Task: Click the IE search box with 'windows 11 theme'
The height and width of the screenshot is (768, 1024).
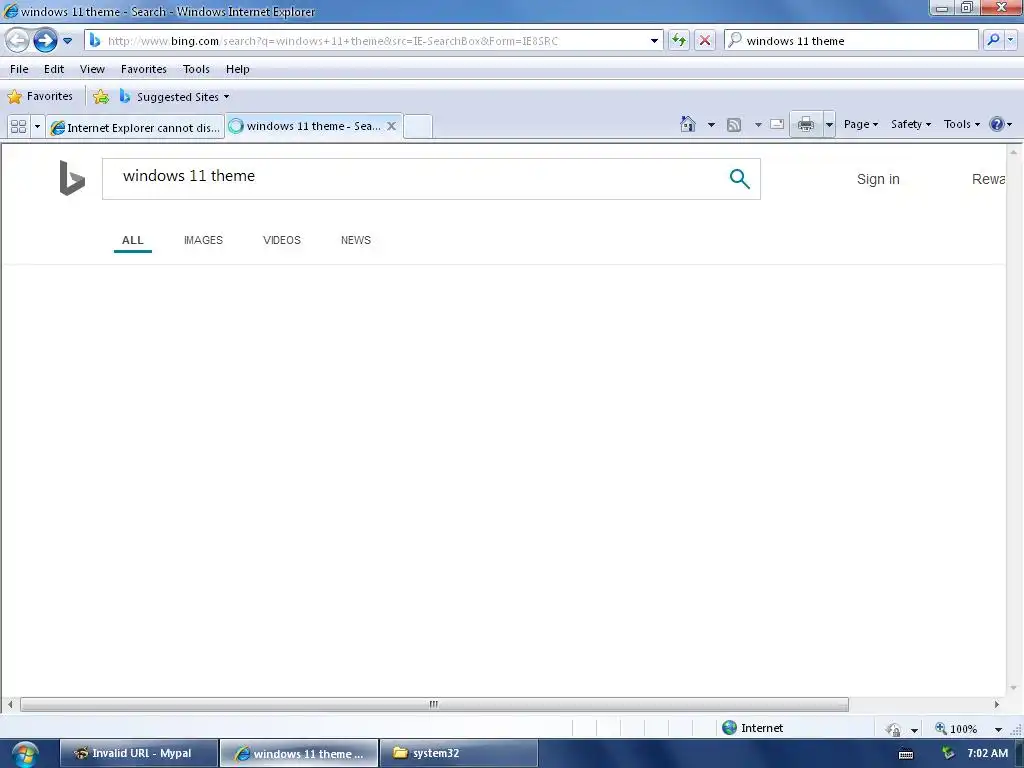Action: [852, 40]
